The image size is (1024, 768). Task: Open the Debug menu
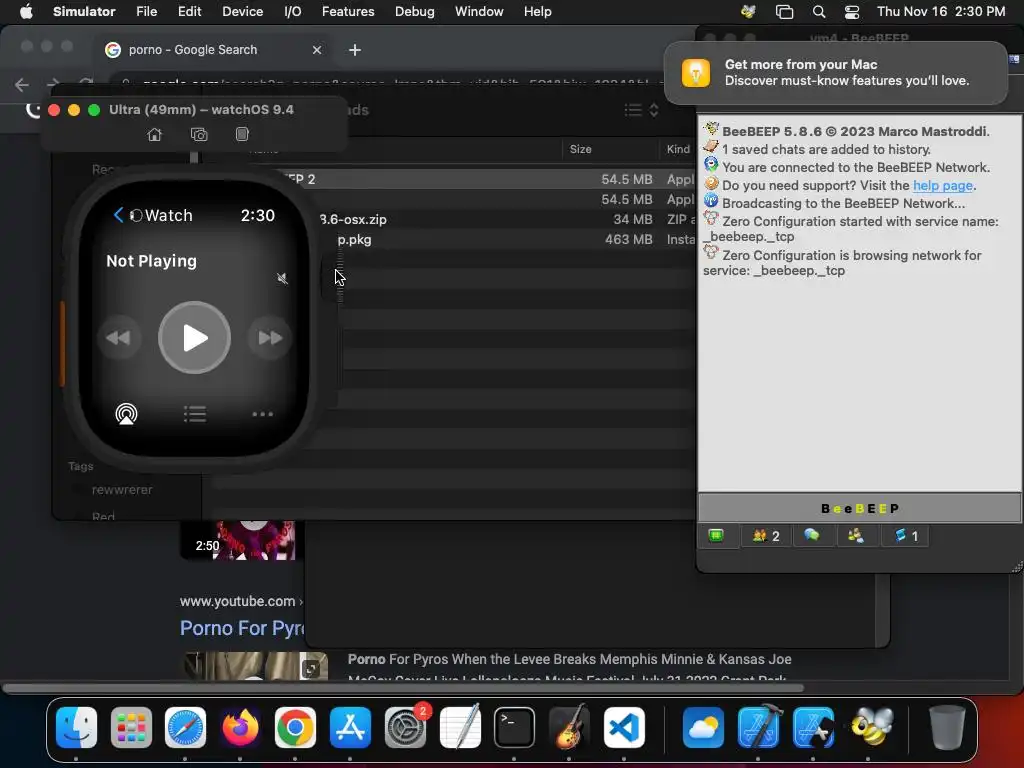click(x=415, y=12)
